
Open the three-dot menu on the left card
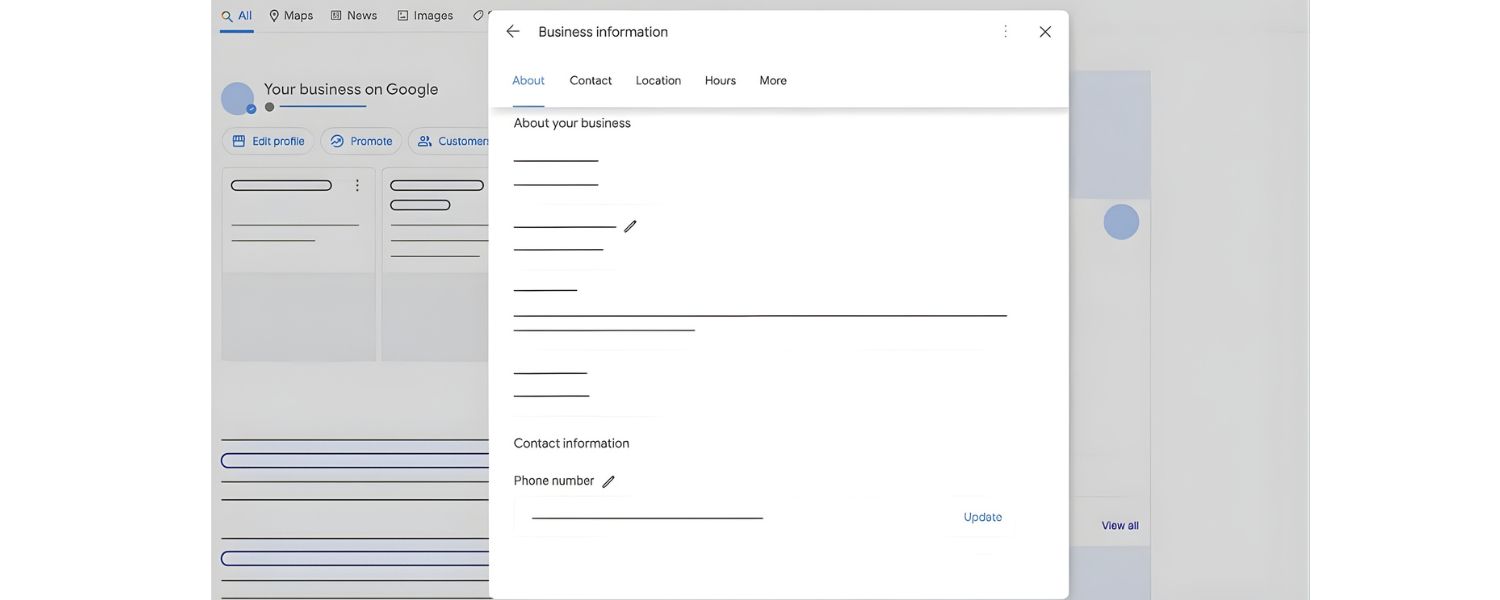[357, 185]
